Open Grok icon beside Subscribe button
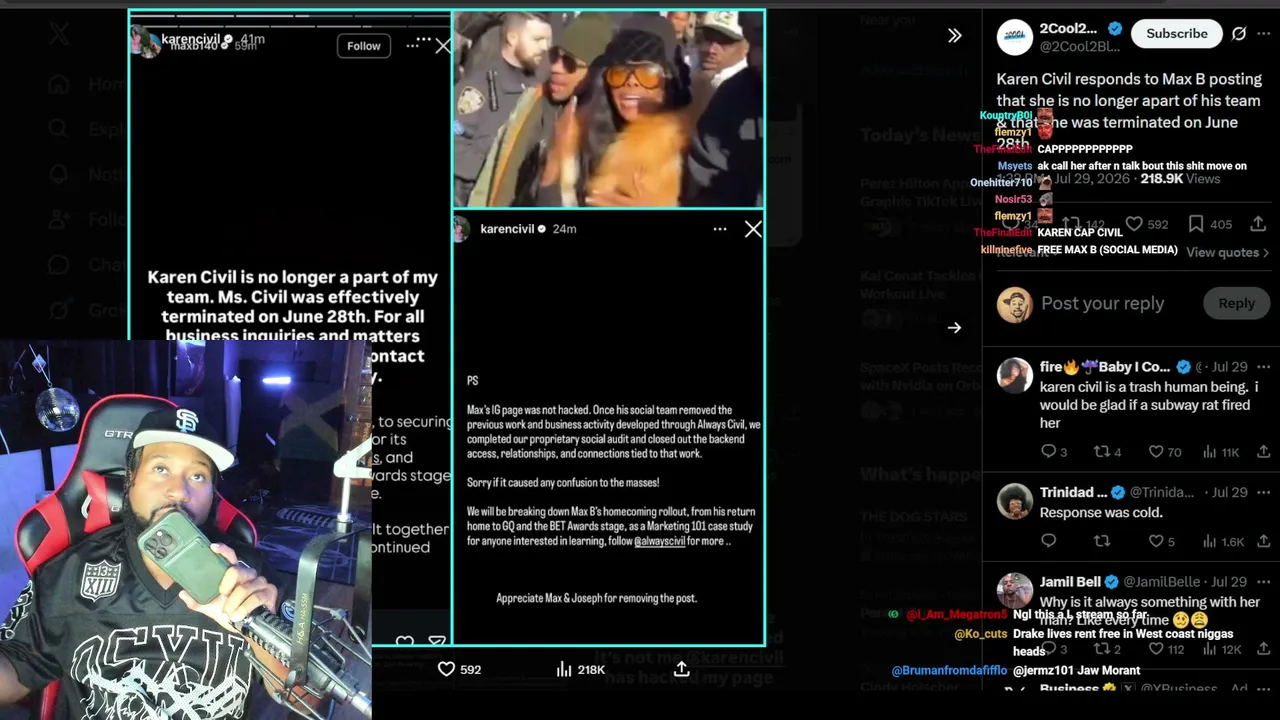Viewport: 1280px width, 720px height. coord(1239,33)
